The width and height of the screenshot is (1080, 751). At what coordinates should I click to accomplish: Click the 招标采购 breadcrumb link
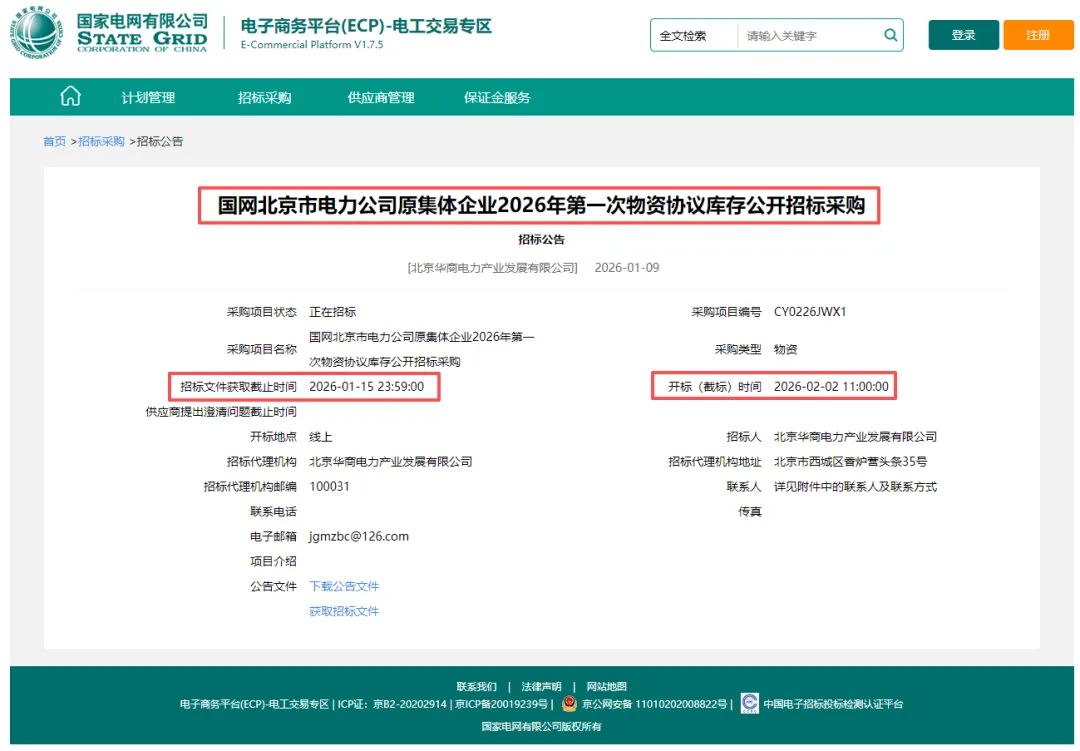click(101, 141)
